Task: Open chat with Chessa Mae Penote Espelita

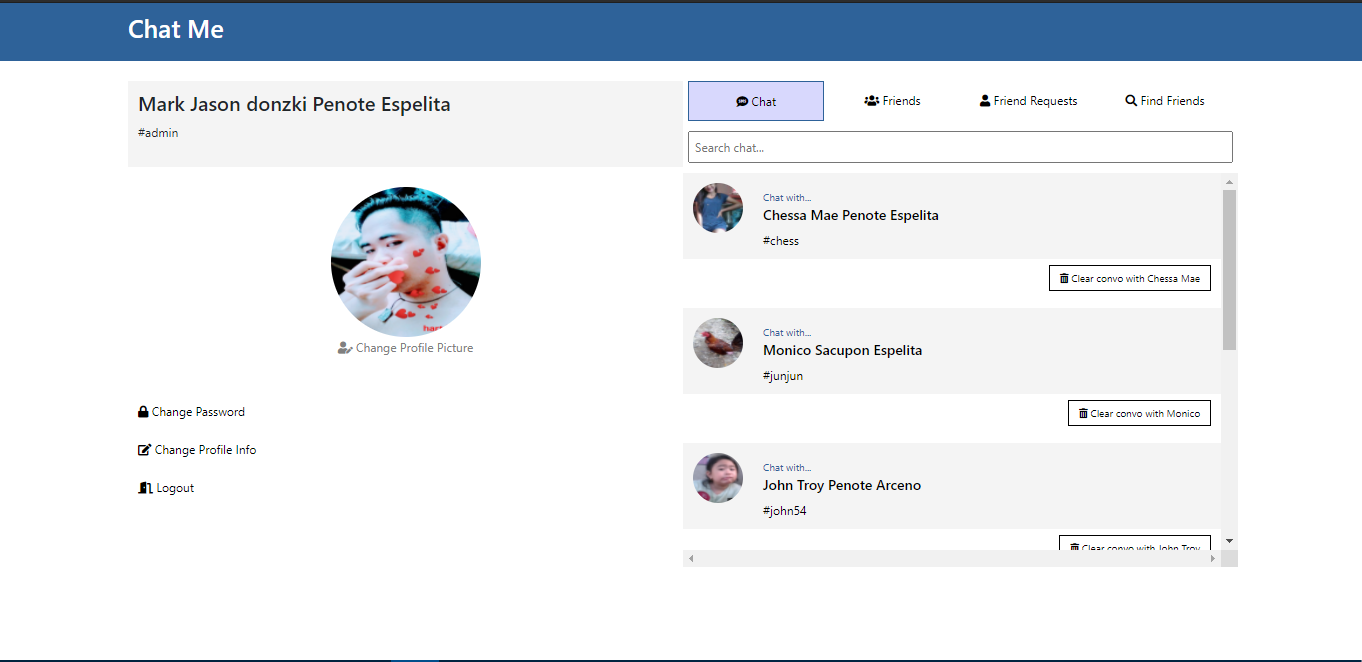Action: click(850, 215)
